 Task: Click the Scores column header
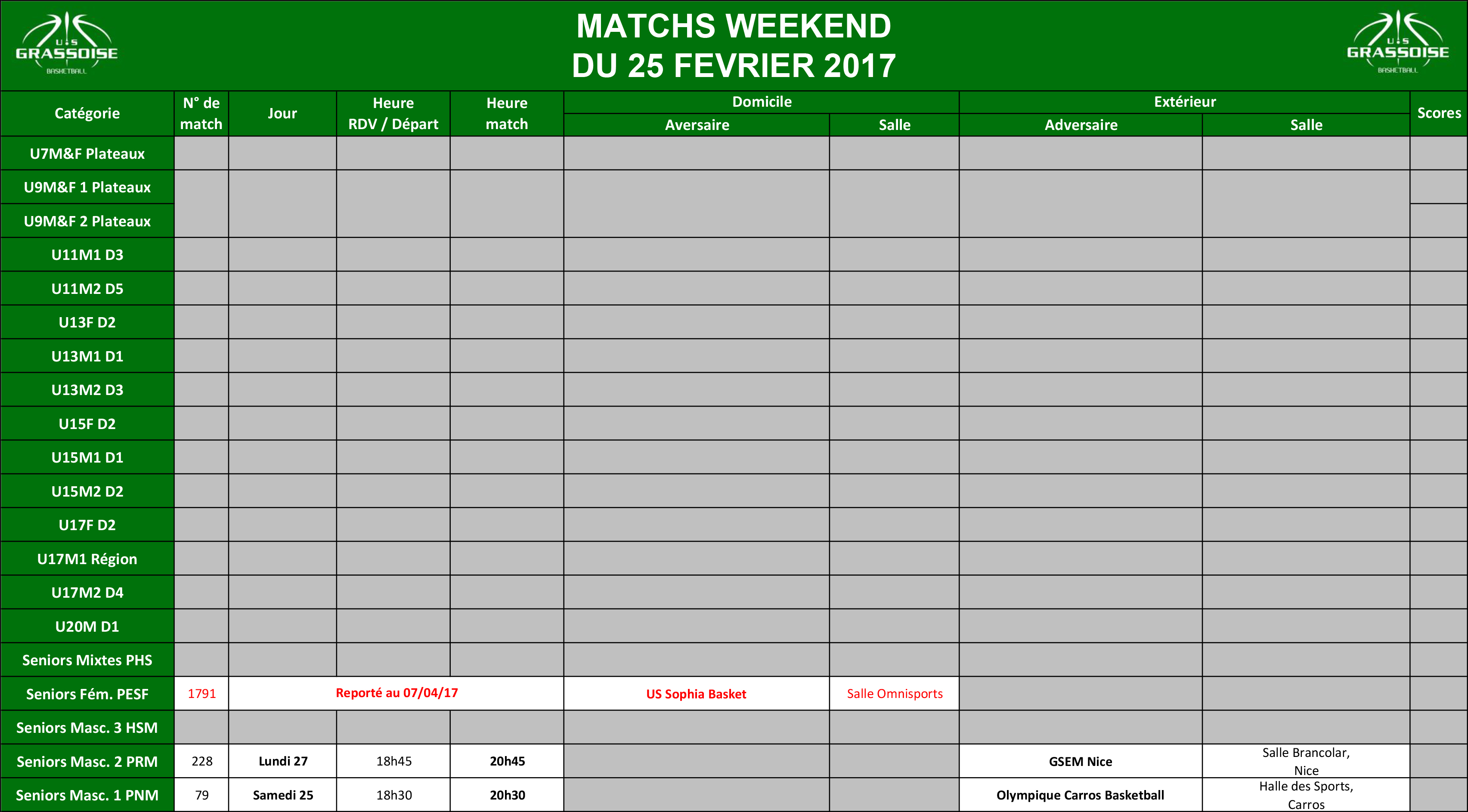[1438, 114]
